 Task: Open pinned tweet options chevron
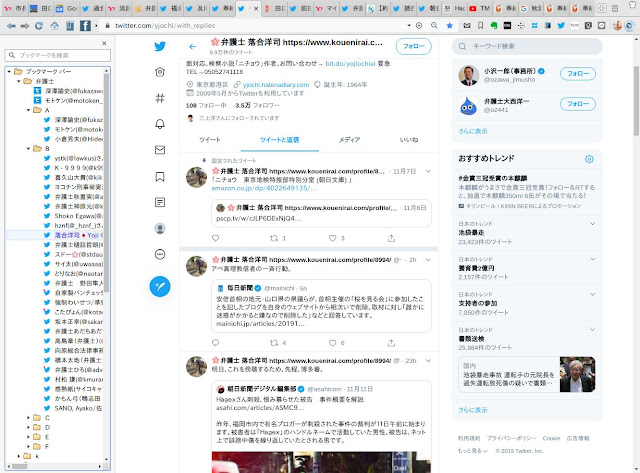tap(428, 171)
